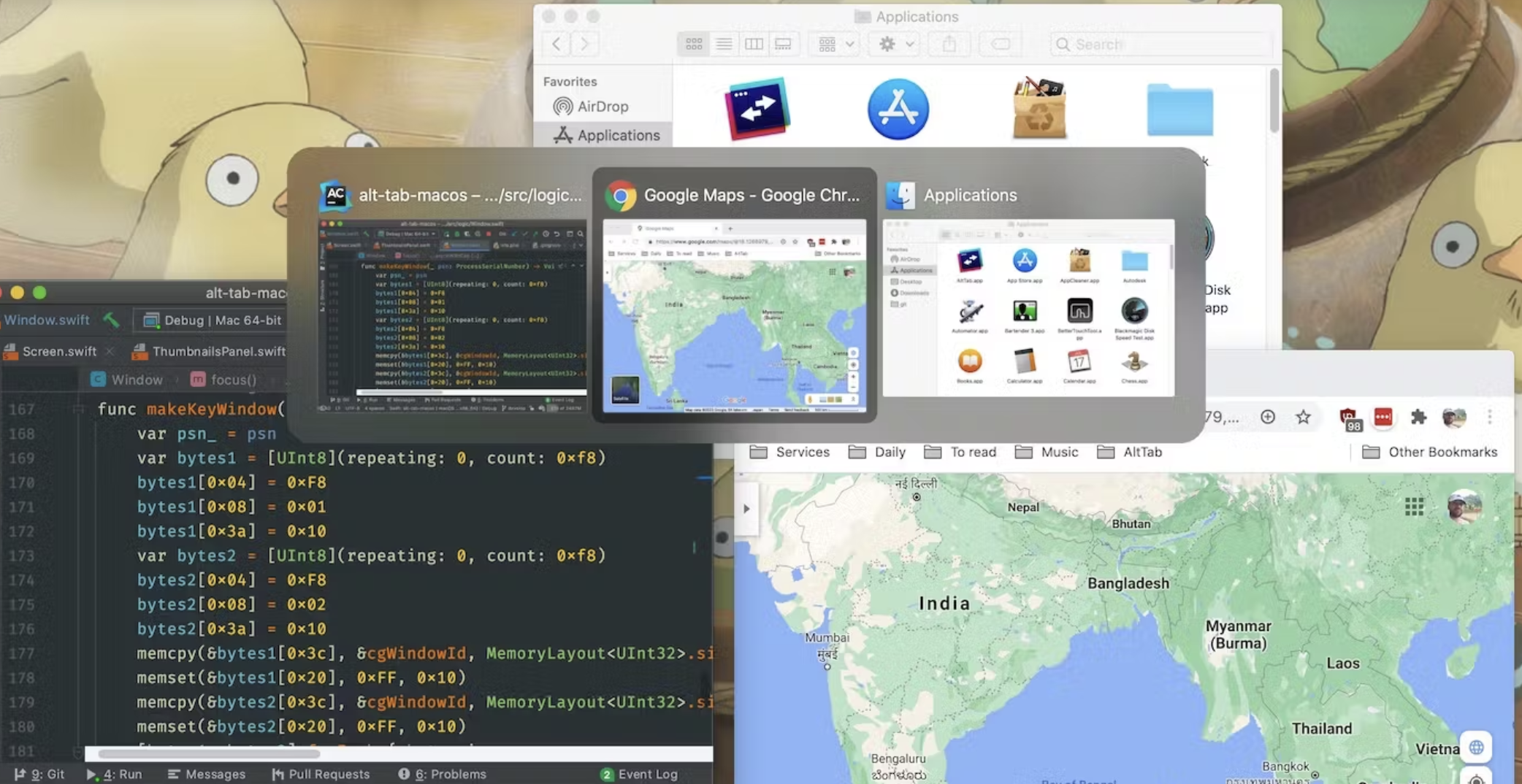Image resolution: width=1522 pixels, height=784 pixels.
Task: Open the Problems tool window
Action: pyautogui.click(x=443, y=774)
